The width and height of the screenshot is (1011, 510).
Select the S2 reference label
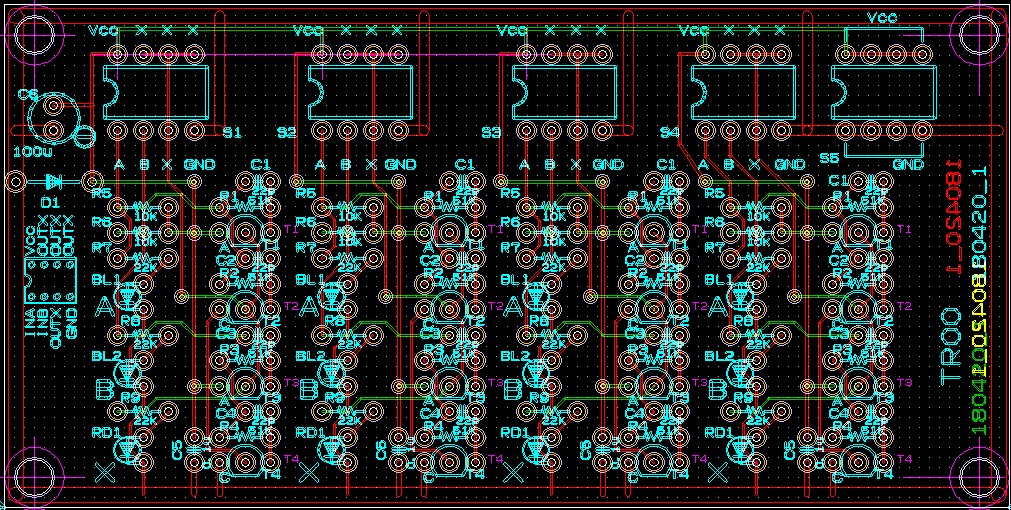click(287, 133)
